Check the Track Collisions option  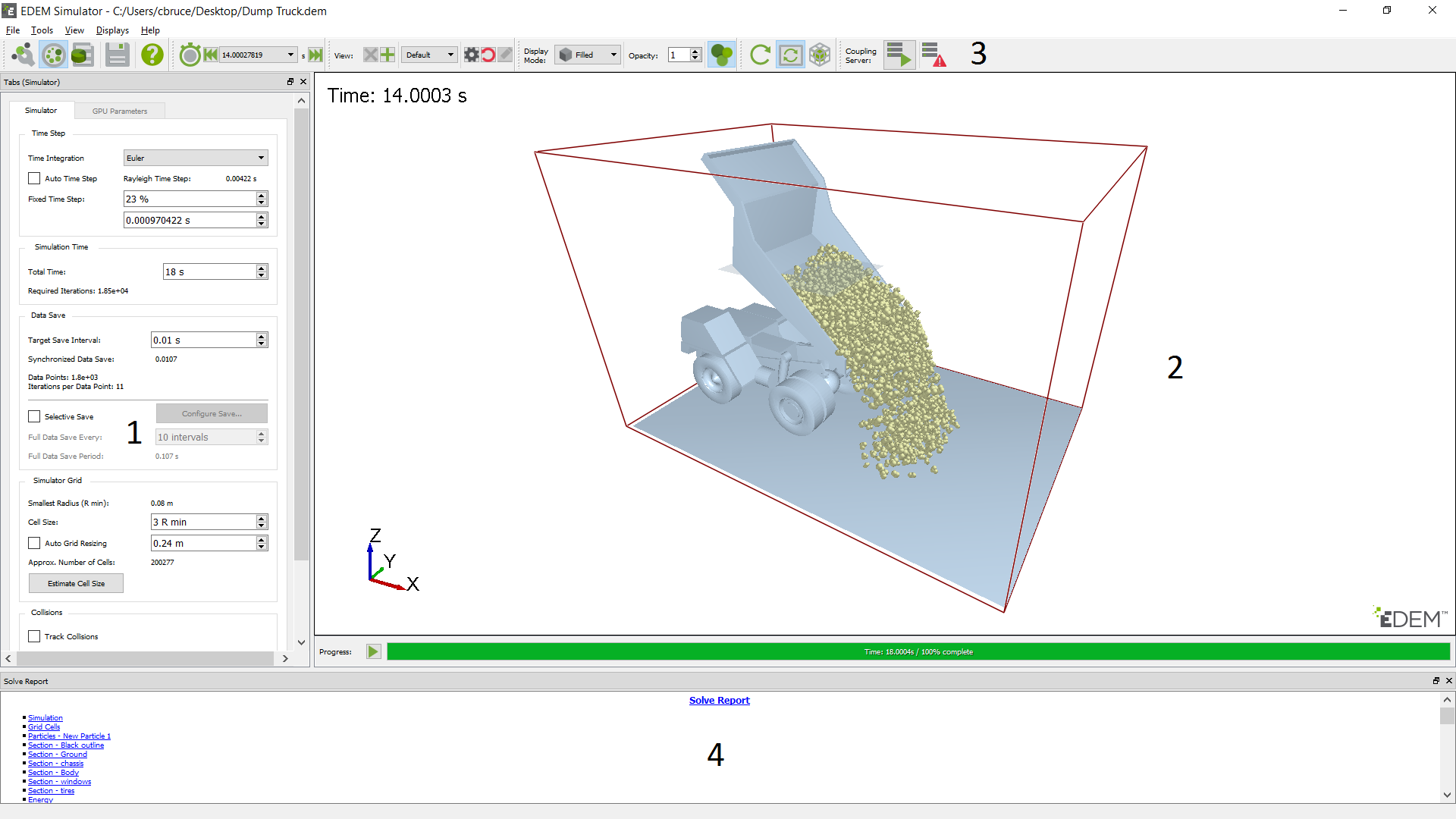tap(34, 637)
